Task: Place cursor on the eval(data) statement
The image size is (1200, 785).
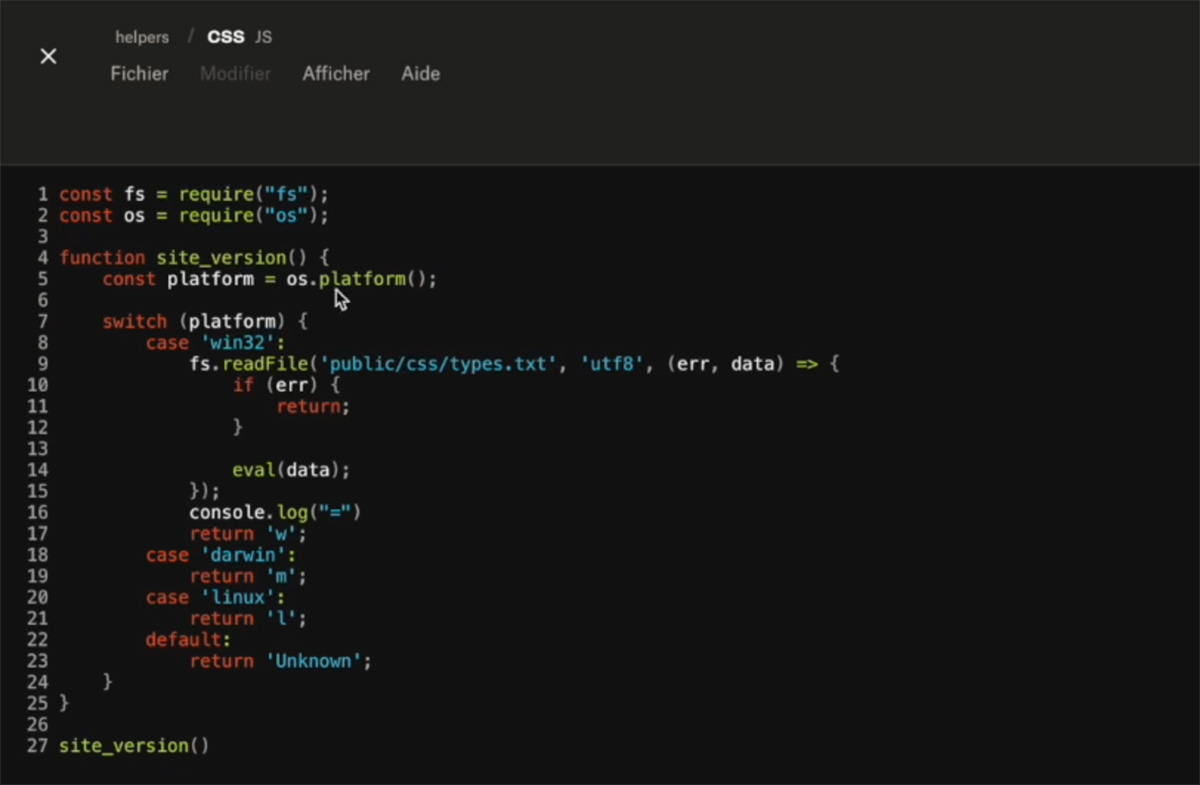Action: (x=291, y=470)
